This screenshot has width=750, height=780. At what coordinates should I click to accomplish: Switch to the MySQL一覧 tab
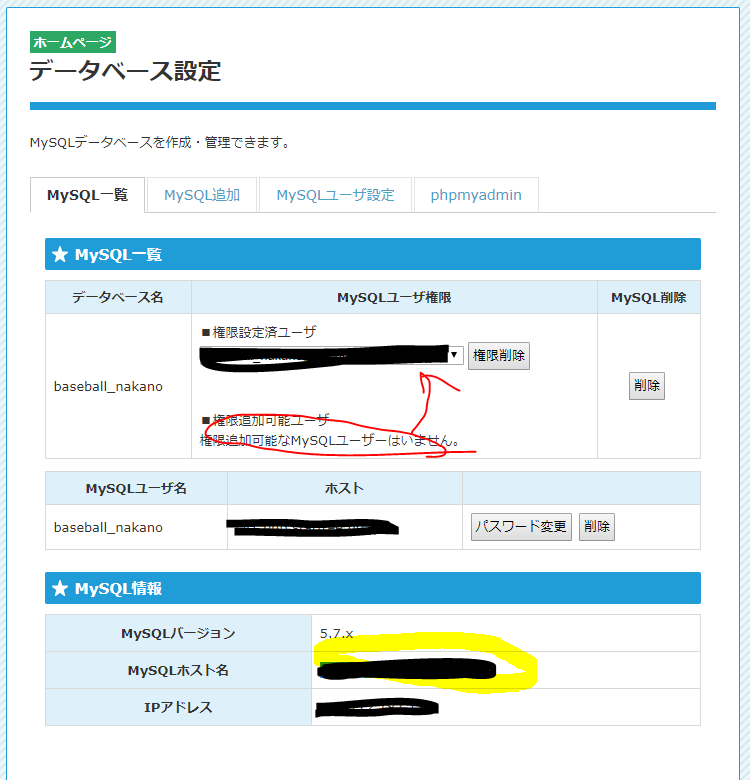click(x=88, y=195)
